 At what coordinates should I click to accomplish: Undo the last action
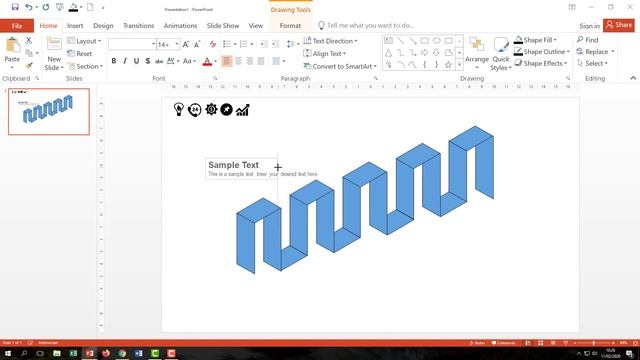click(x=29, y=7)
